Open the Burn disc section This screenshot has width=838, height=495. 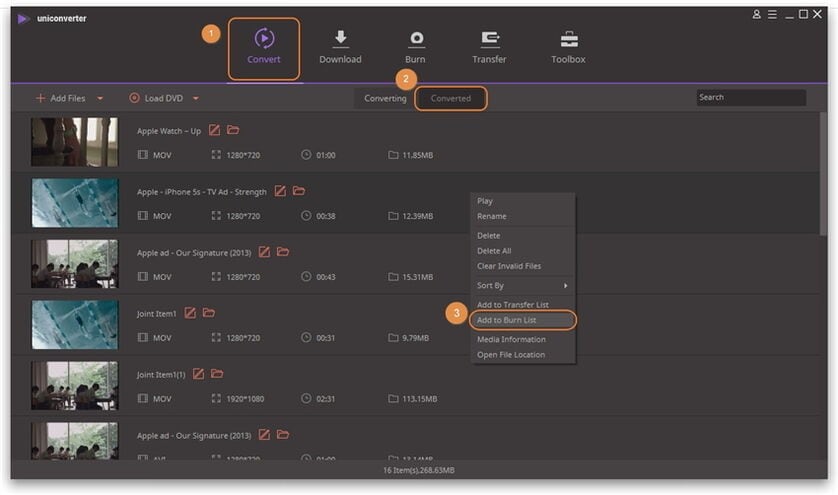tap(416, 47)
